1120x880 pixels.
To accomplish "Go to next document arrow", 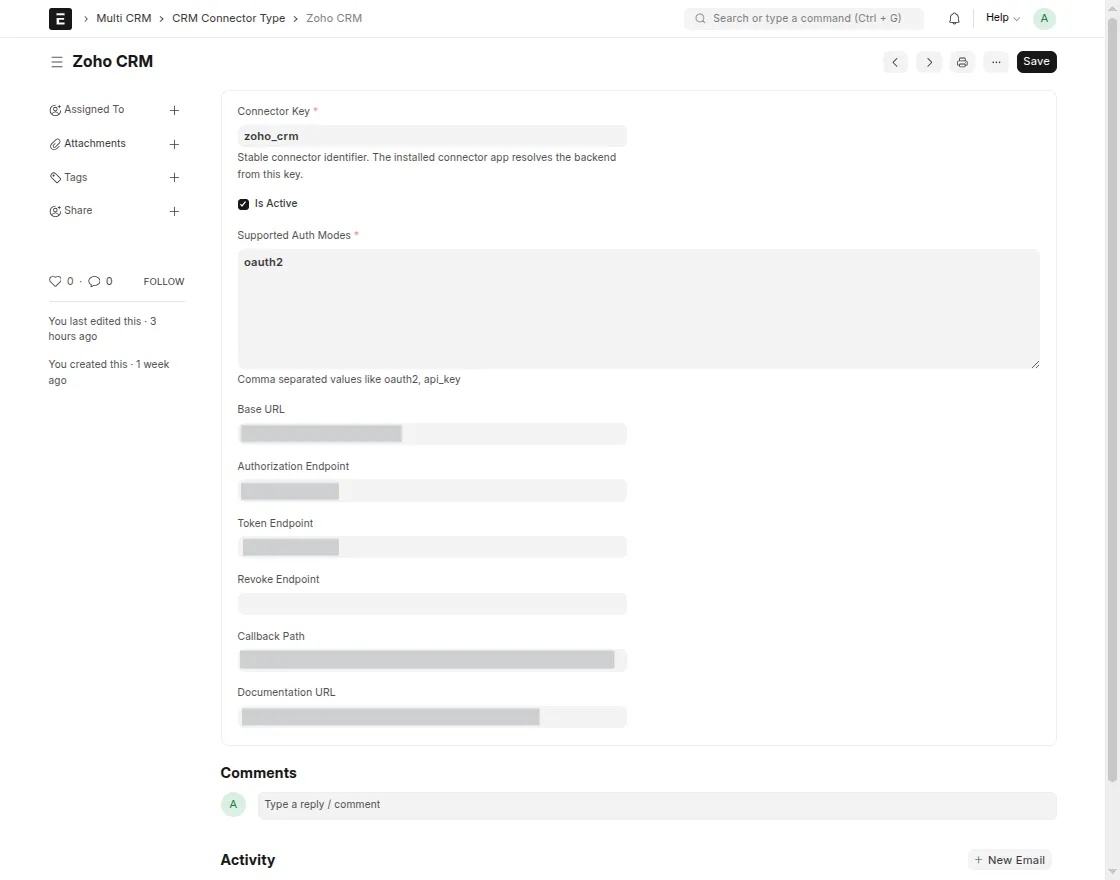I will pos(929,62).
